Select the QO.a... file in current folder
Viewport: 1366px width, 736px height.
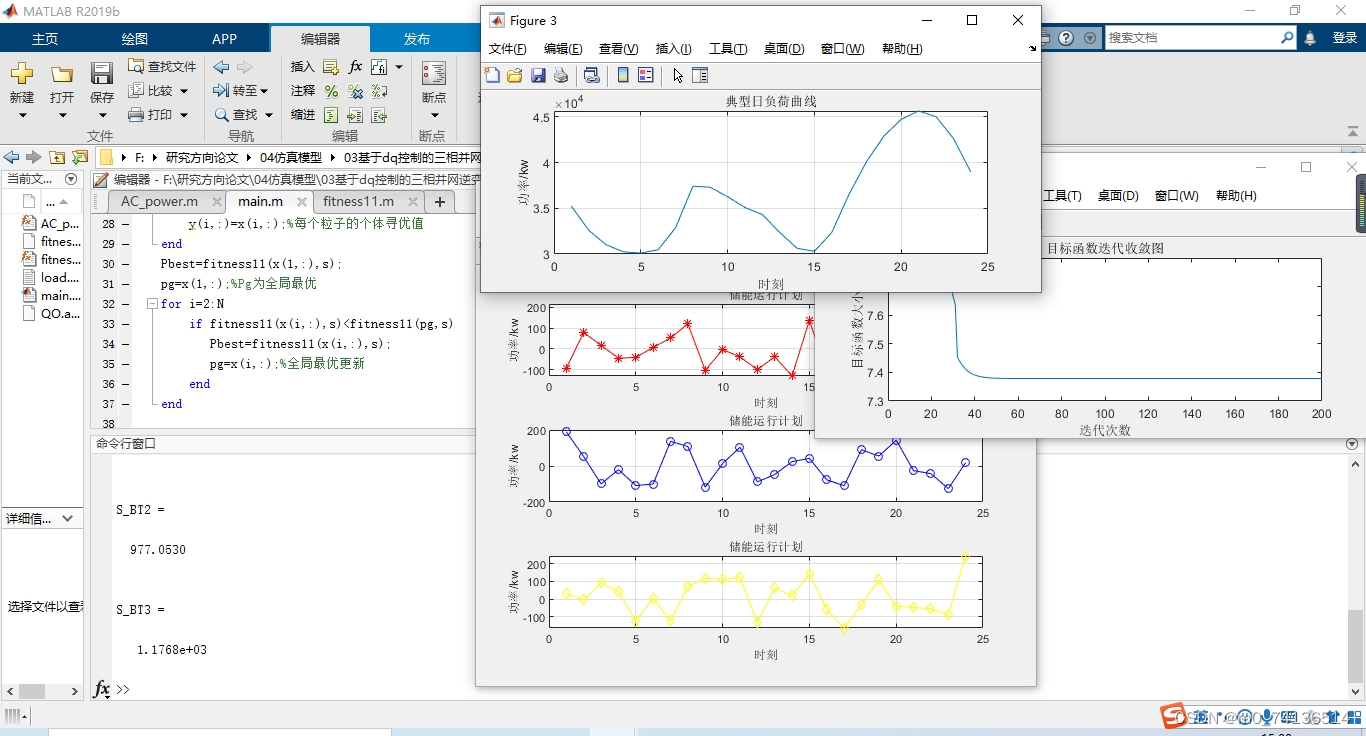[x=51, y=314]
